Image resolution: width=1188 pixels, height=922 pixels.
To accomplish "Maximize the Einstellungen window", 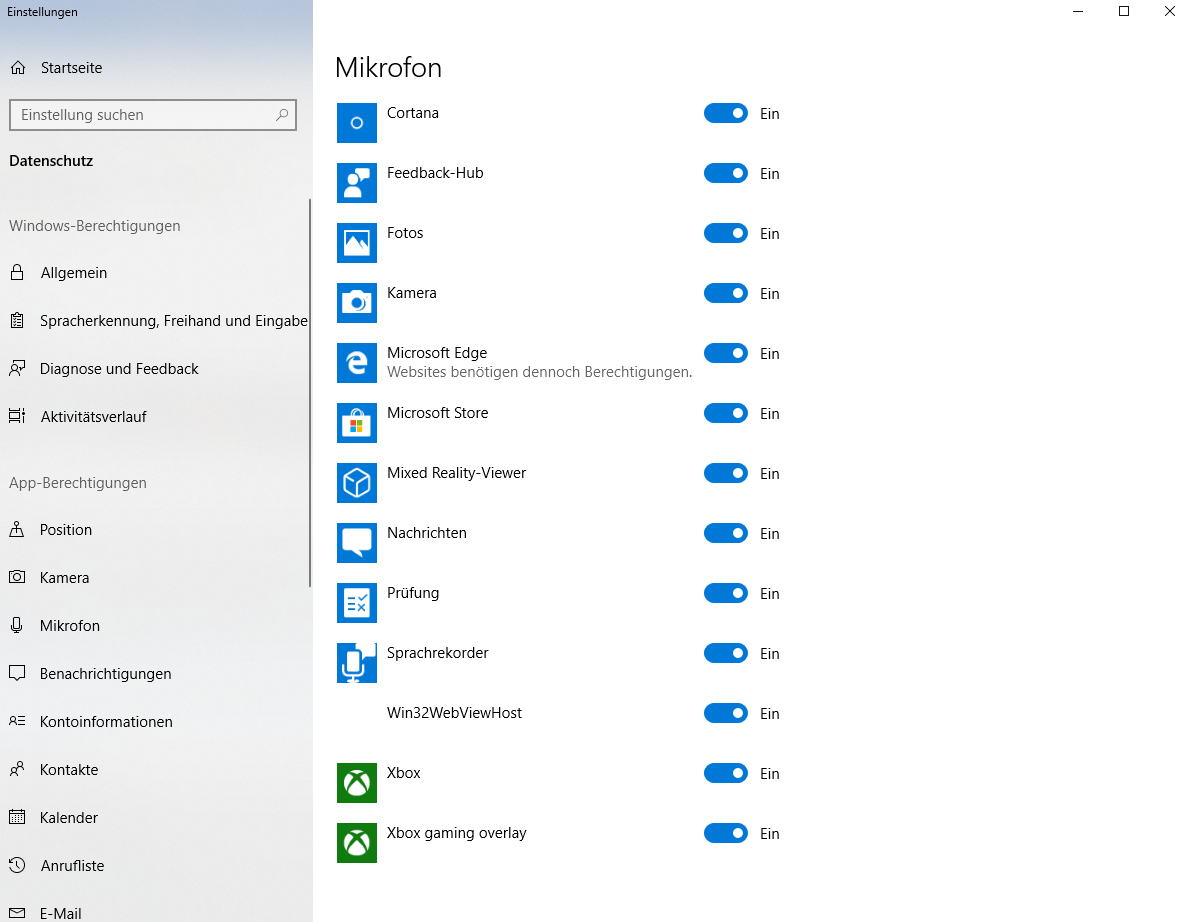I will [1124, 11].
